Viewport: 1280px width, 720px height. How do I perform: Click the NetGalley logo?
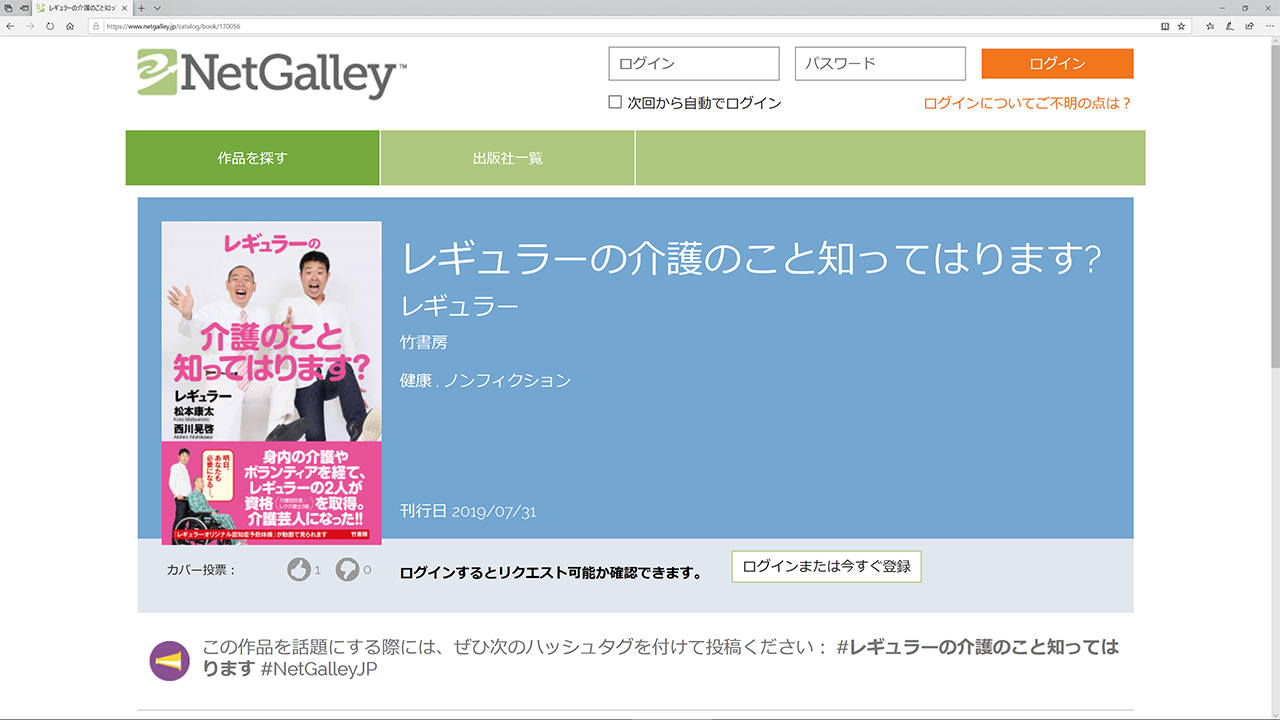pyautogui.click(x=272, y=73)
